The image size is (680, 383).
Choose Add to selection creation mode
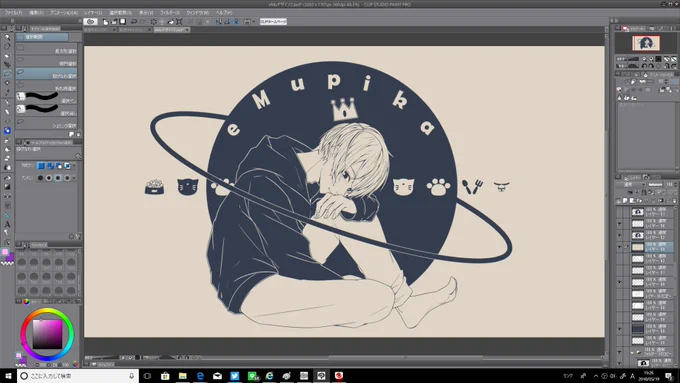pyautogui.click(x=50, y=166)
